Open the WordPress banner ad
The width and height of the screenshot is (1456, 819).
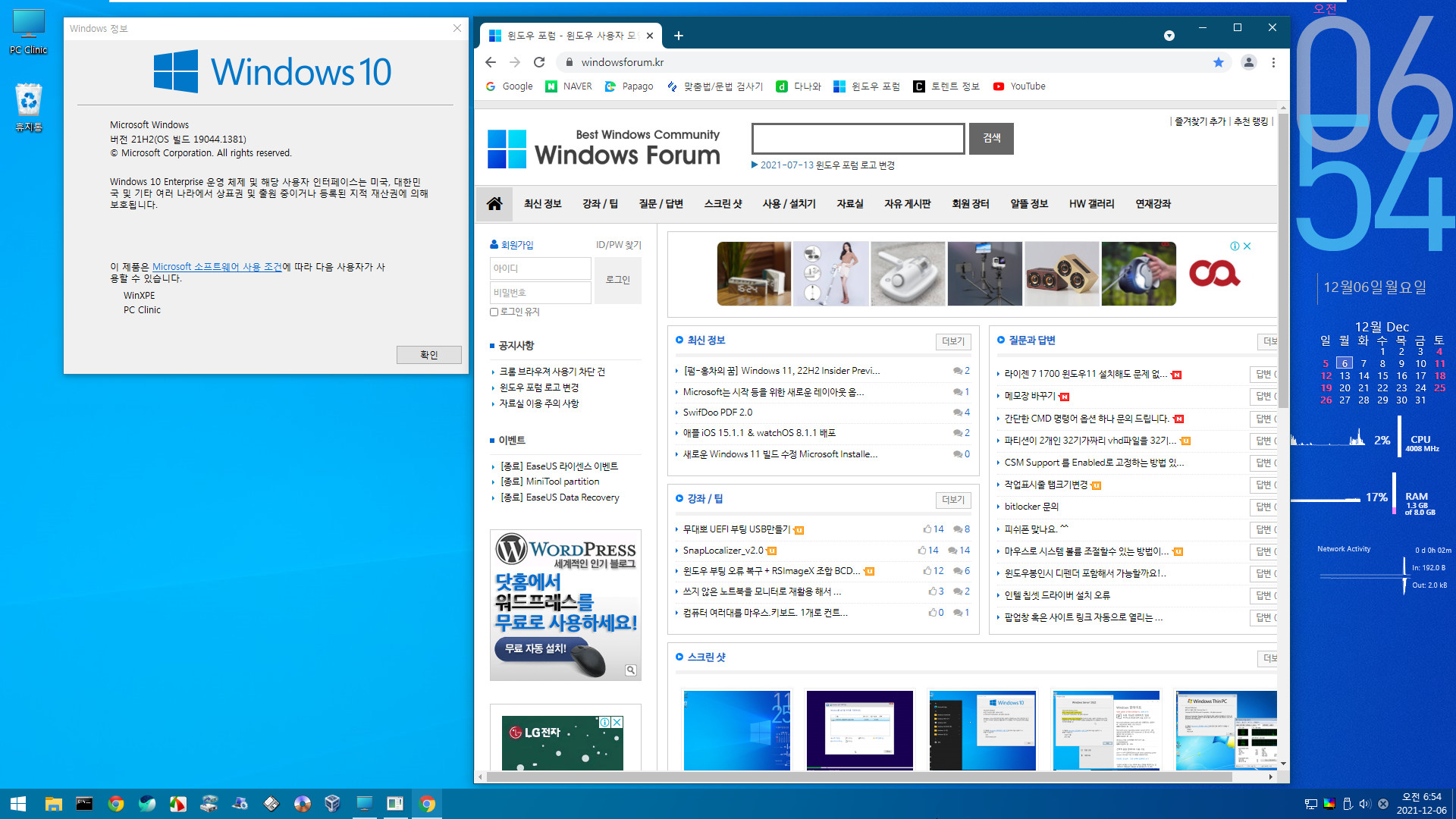(x=565, y=605)
